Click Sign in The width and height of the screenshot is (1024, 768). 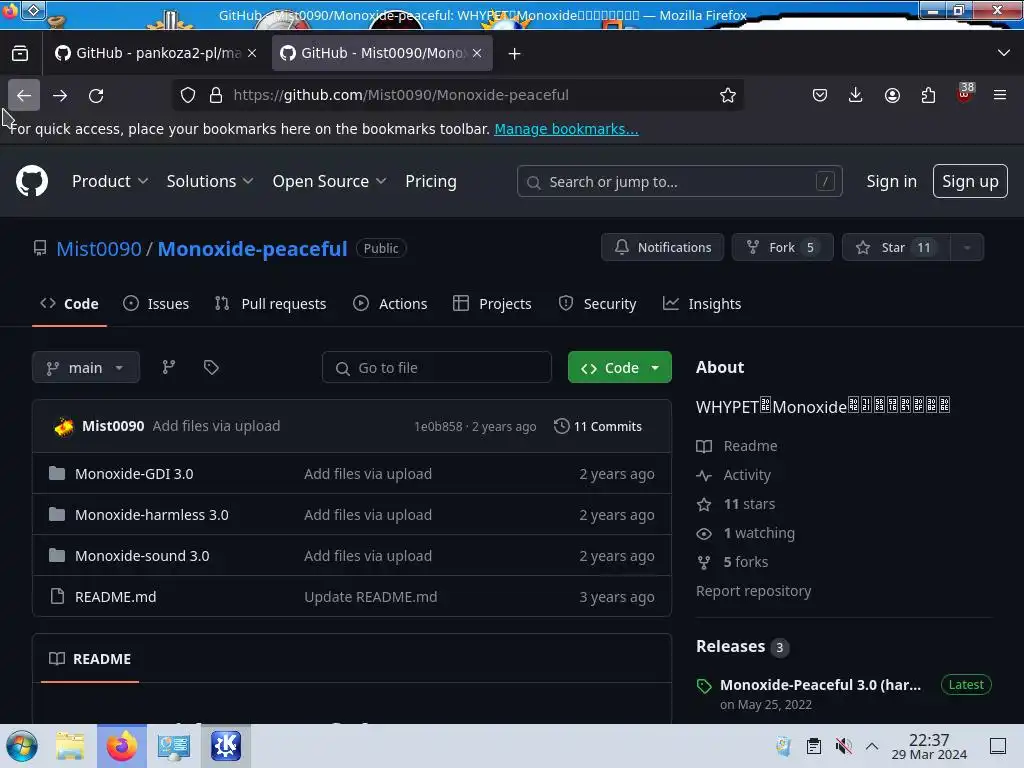coord(891,182)
